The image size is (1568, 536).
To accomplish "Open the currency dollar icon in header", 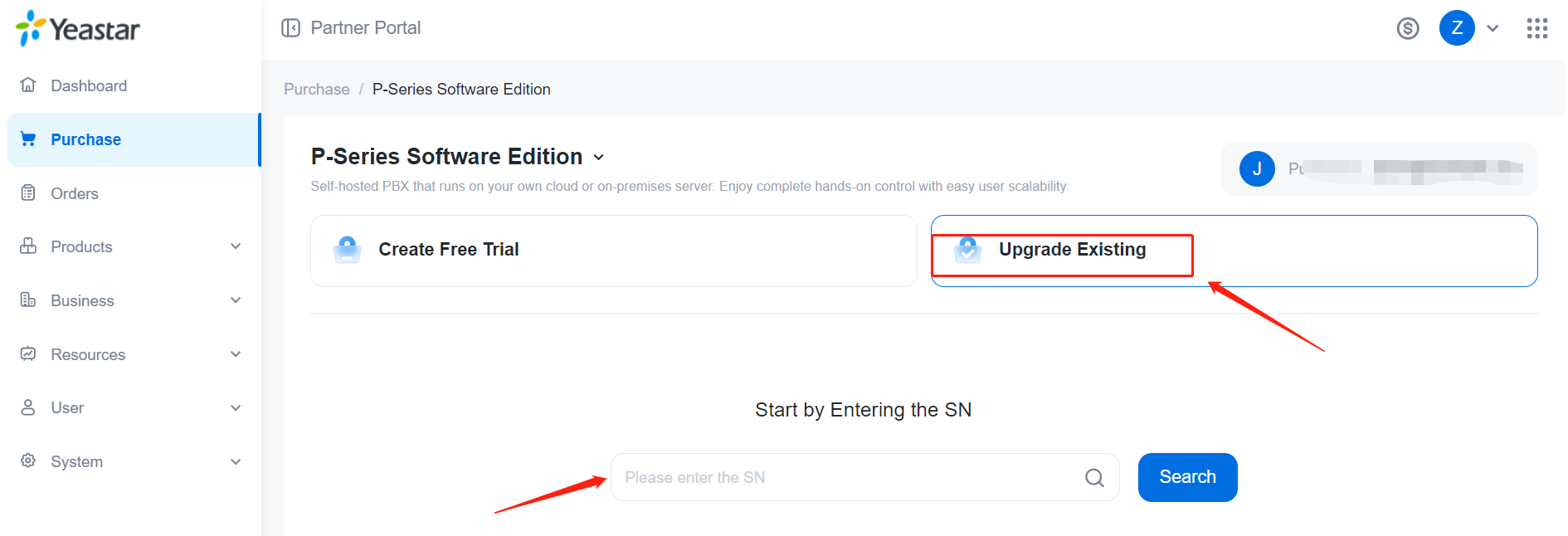I will 1408,28.
